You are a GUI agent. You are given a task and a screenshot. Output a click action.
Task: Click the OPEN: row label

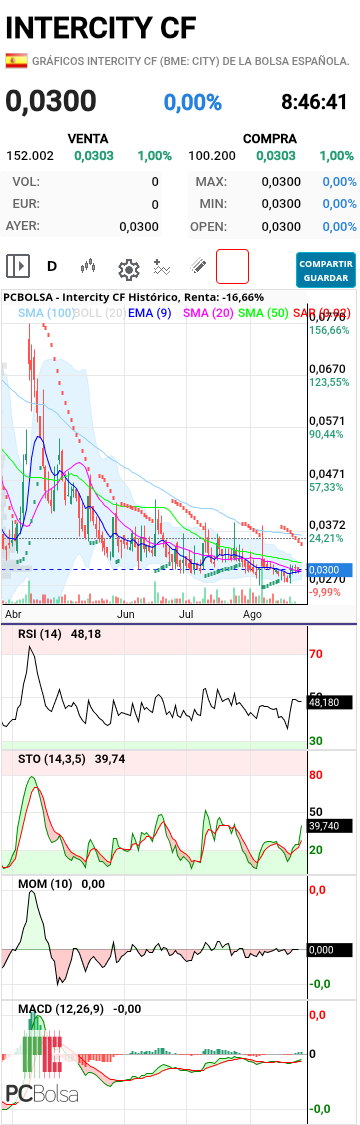[209, 227]
